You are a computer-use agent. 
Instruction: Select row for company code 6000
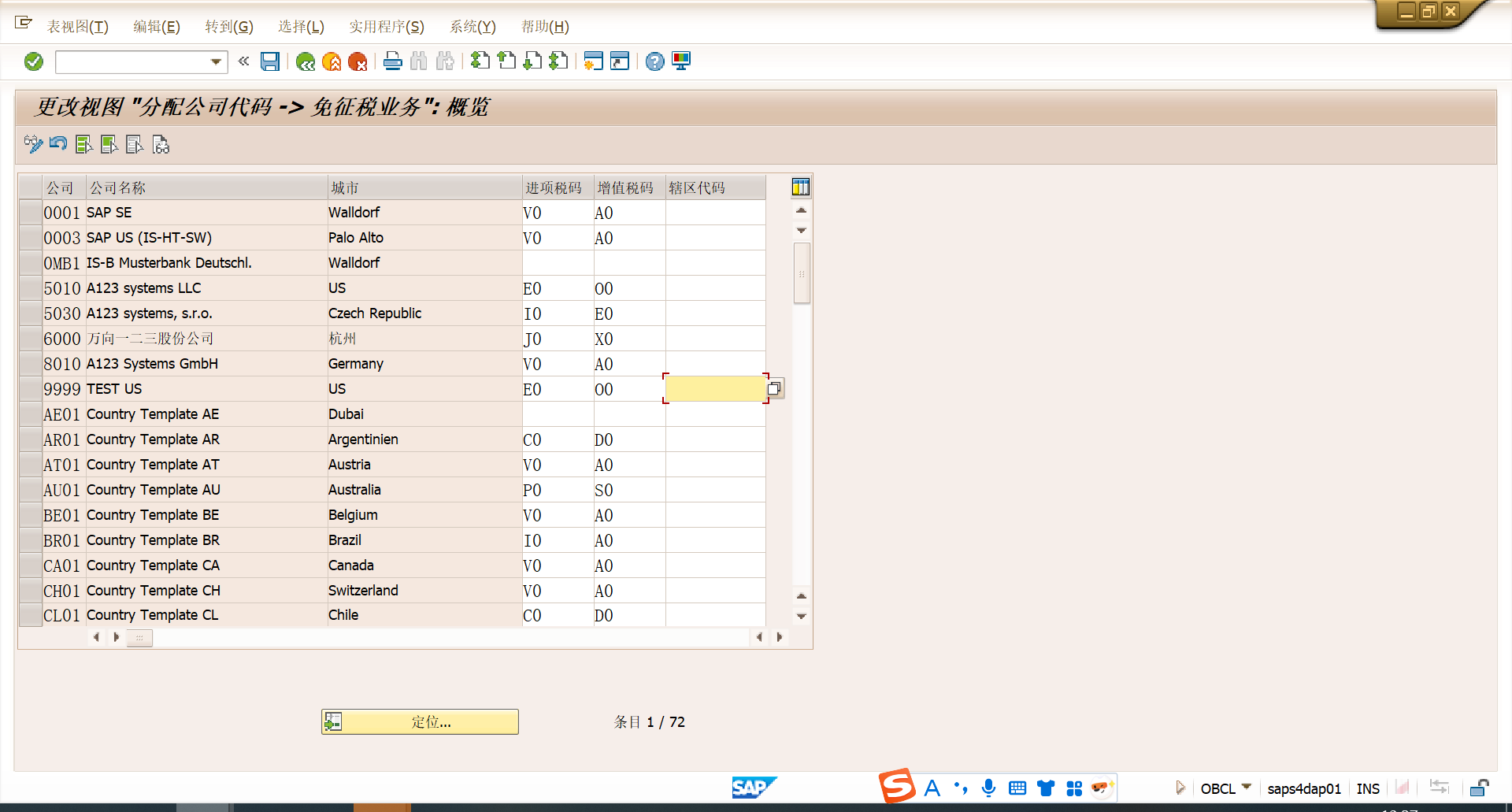coord(31,339)
